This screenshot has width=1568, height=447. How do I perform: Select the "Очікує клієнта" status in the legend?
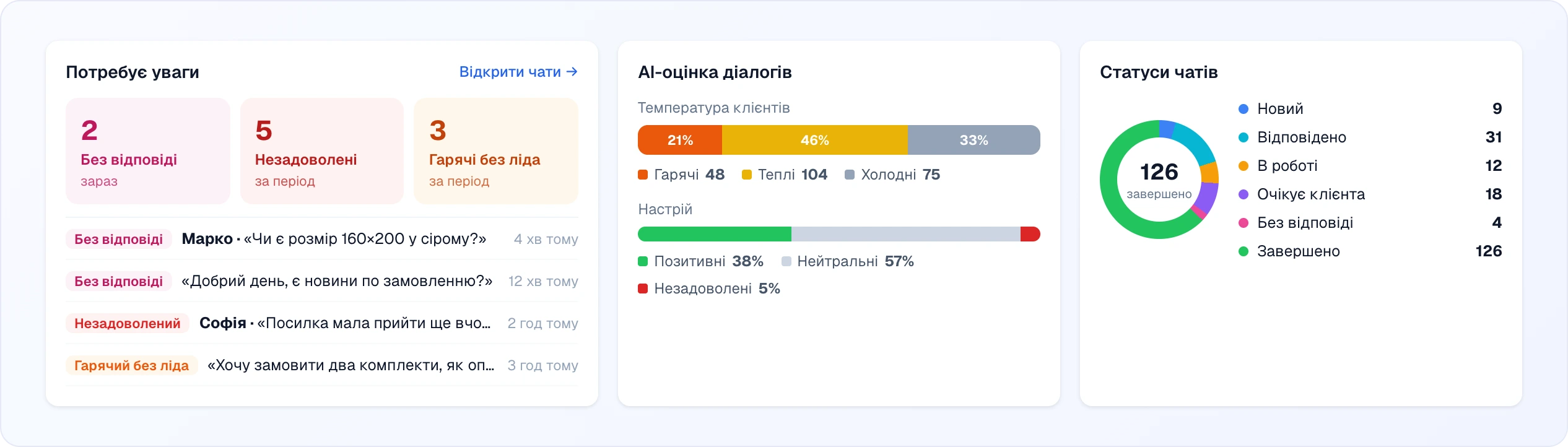1370,194
